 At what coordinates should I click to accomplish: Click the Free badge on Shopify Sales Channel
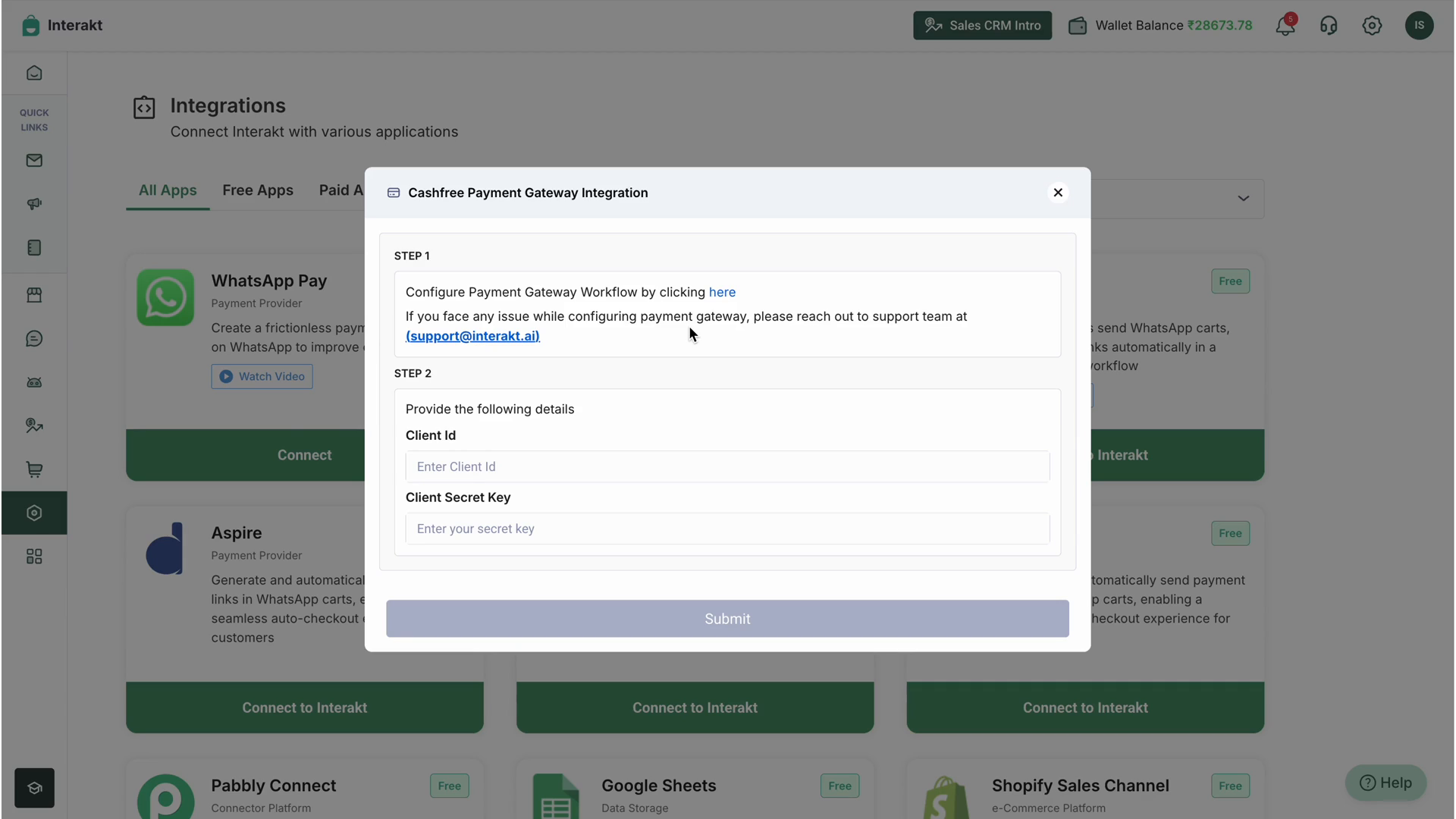(1230, 786)
